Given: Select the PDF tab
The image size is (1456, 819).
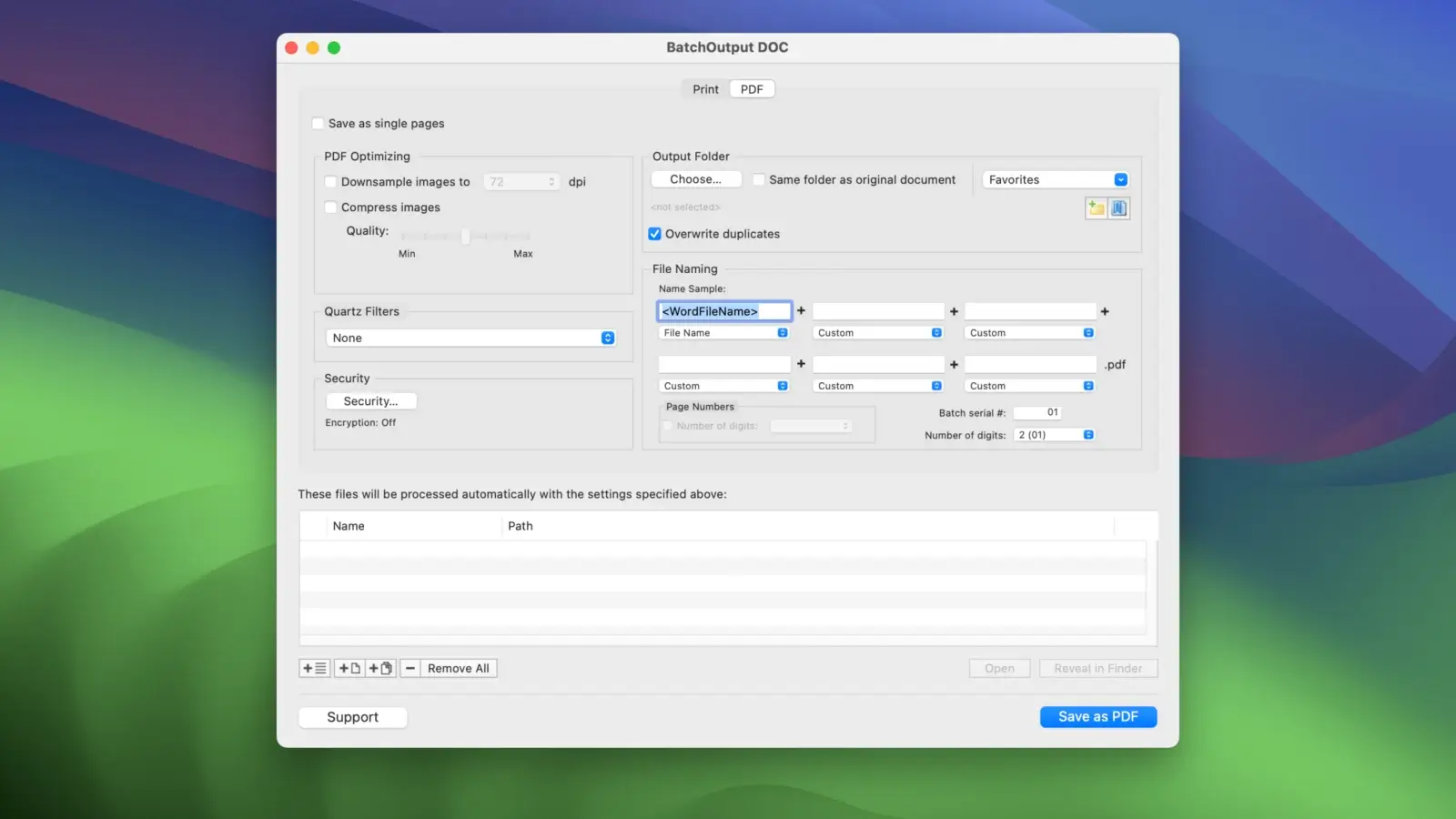Looking at the screenshot, I should [752, 89].
